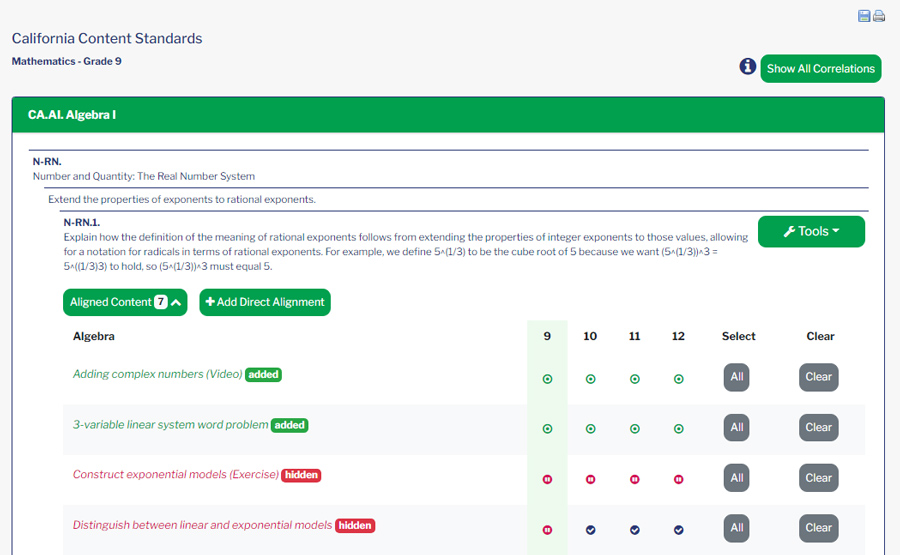This screenshot has width=900, height=555.
Task: Click All for 3-variable linear system row
Action: 736,428
